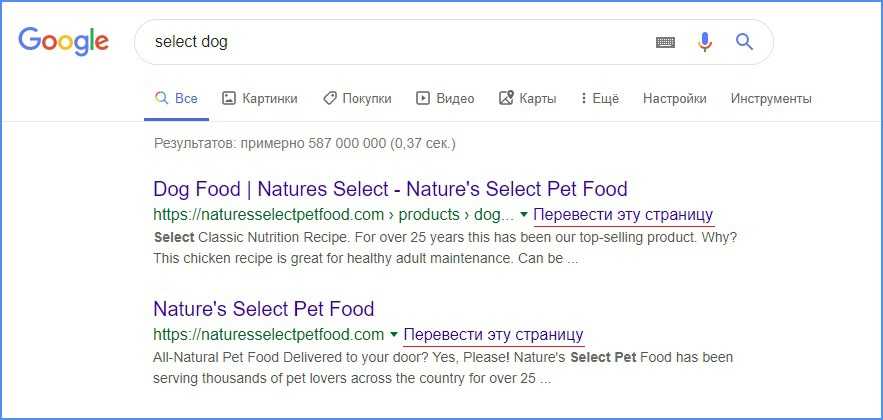Select the Все results tab
This screenshot has height=420, width=883.
(x=176, y=98)
